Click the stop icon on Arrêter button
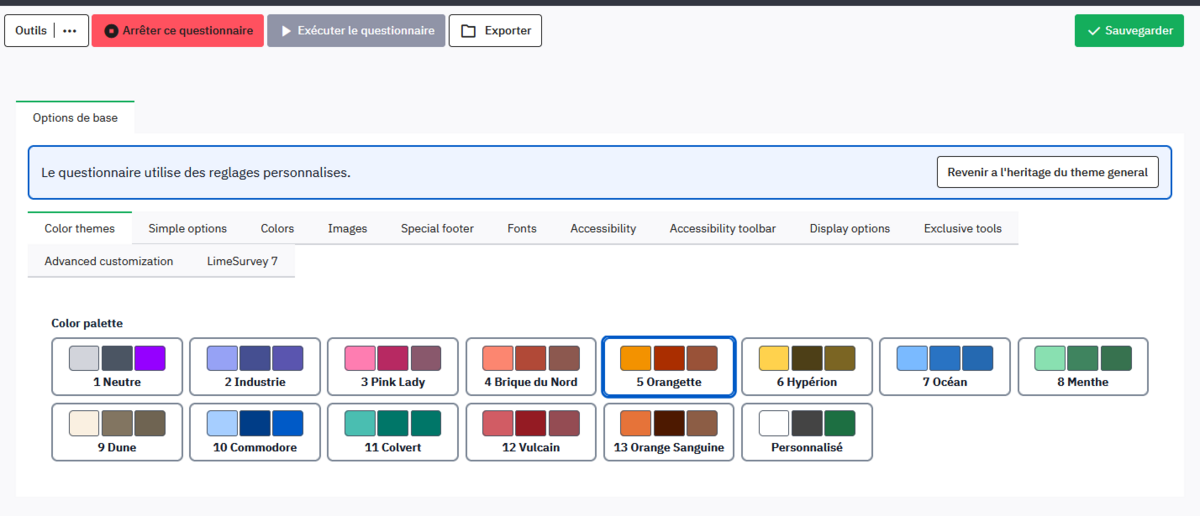Screen dimensions: 1200x516 [x=111, y=31]
